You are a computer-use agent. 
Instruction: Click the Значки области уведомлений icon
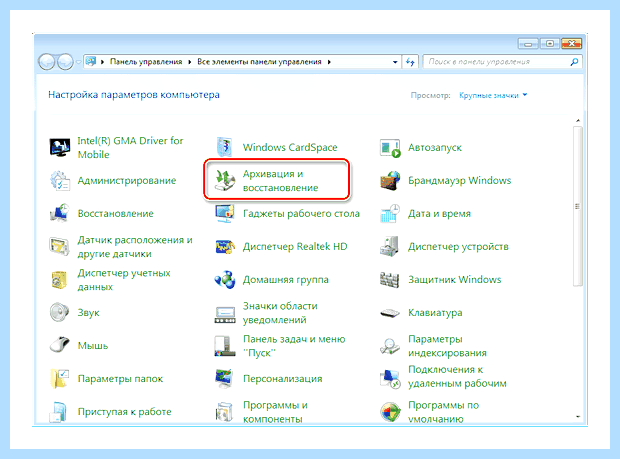(225, 314)
